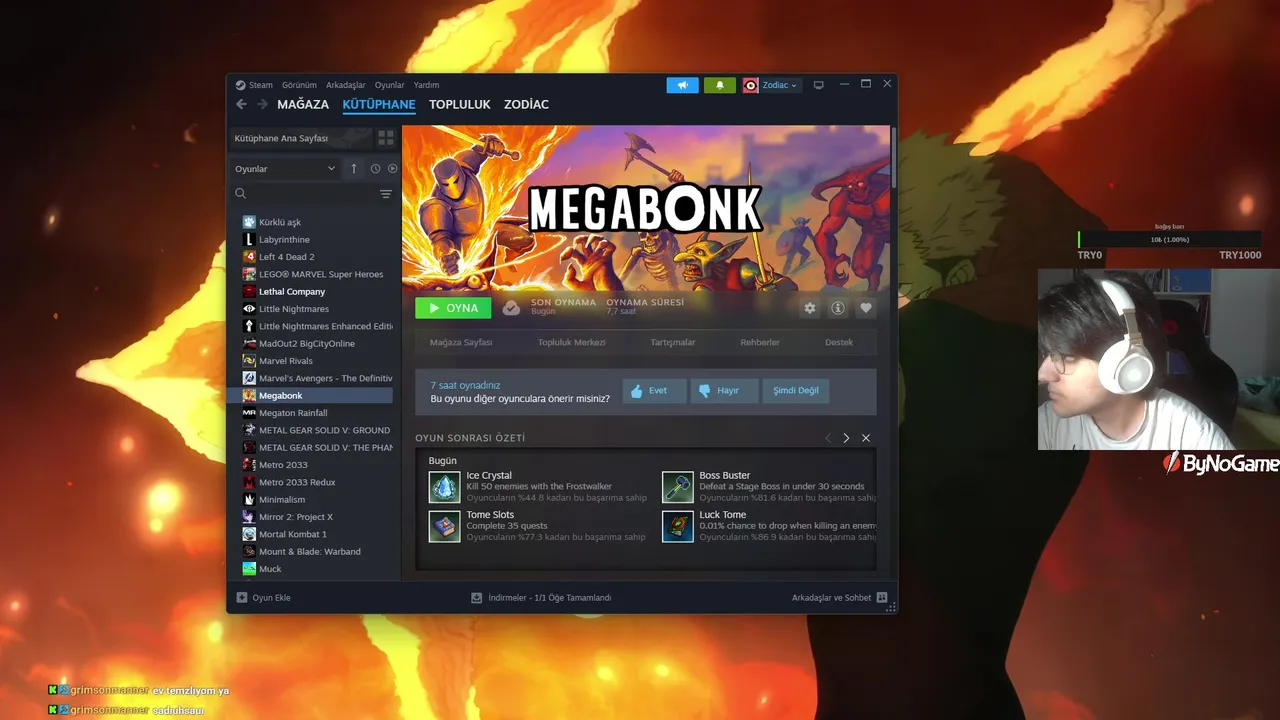Dismiss the Oyun Sonrası Özeti panel
Screen dimensions: 1280x720
[x=866, y=438]
